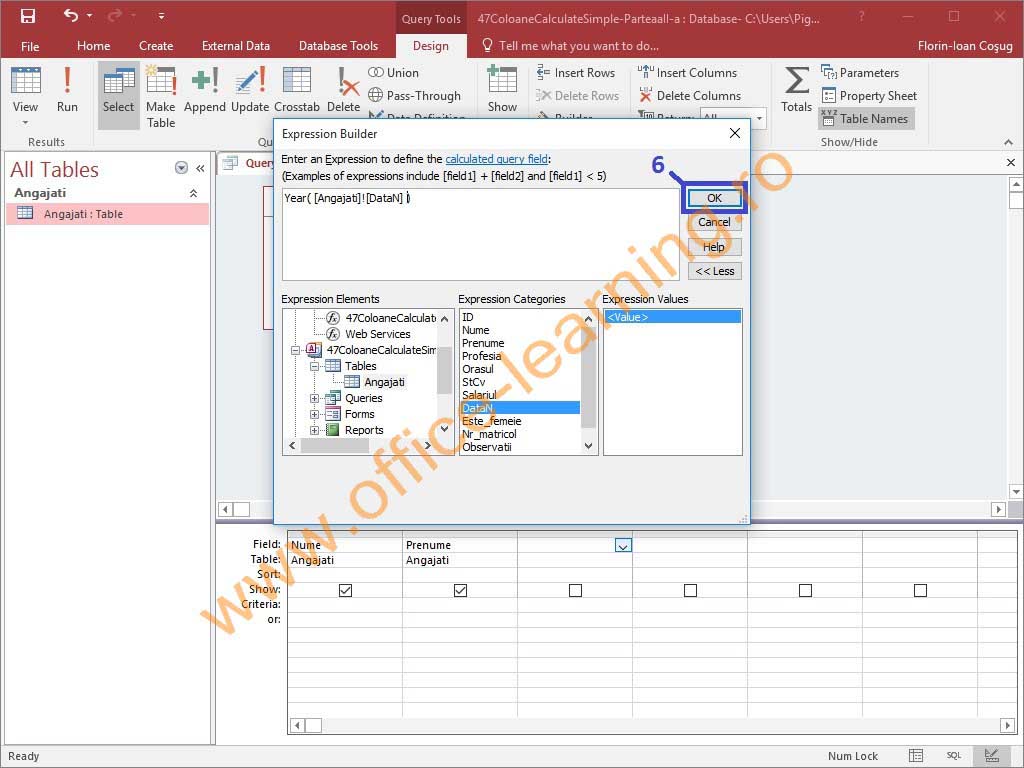Image resolution: width=1024 pixels, height=768 pixels.
Task: Run the query with the Run icon
Action: [67, 90]
